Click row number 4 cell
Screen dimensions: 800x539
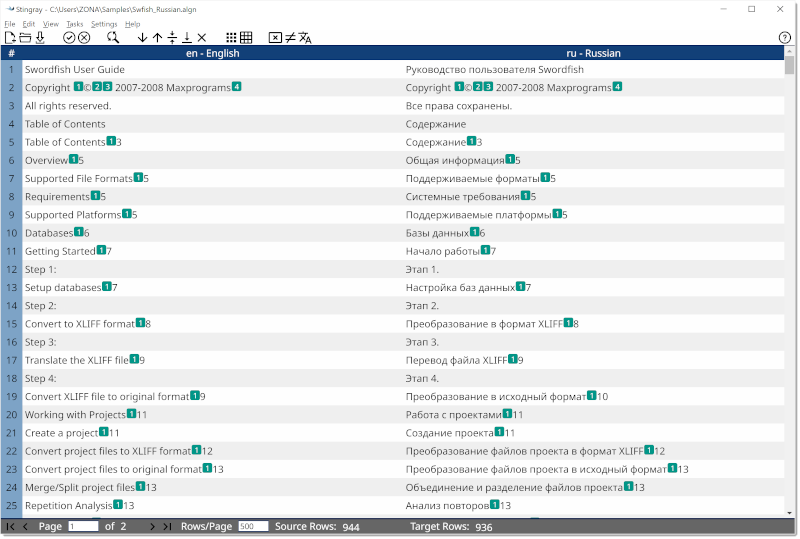point(11,124)
